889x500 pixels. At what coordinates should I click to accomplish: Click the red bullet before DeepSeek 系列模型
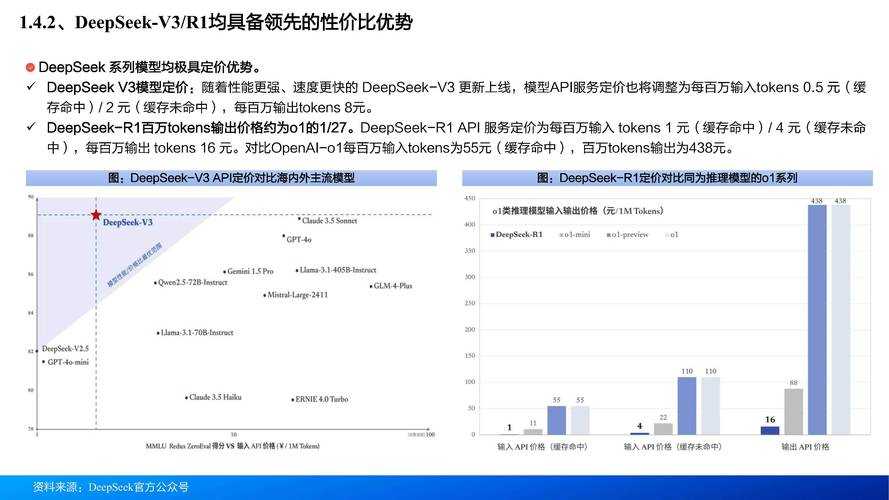31,67
